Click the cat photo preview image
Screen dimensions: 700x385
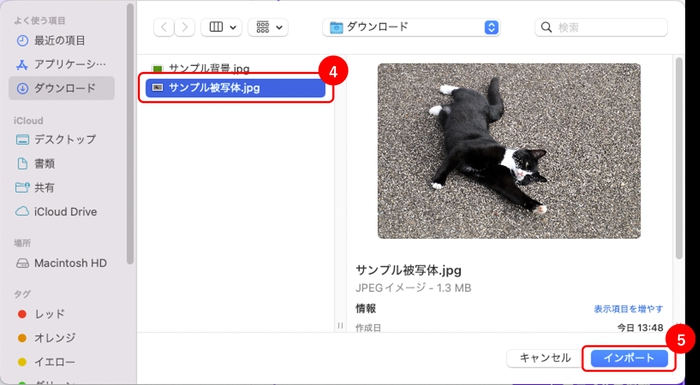509,151
